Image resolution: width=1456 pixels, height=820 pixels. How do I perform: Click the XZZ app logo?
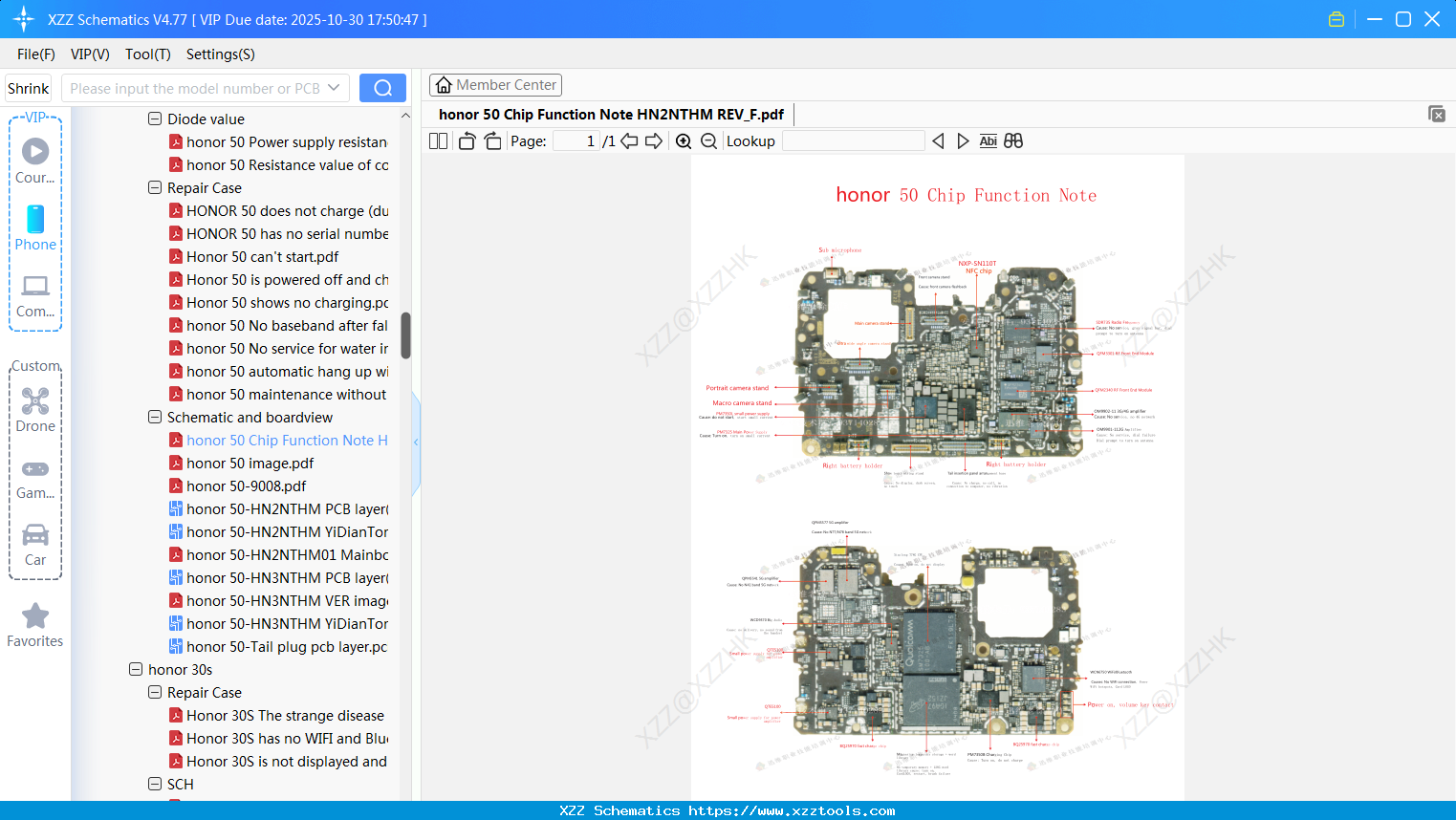[x=23, y=19]
